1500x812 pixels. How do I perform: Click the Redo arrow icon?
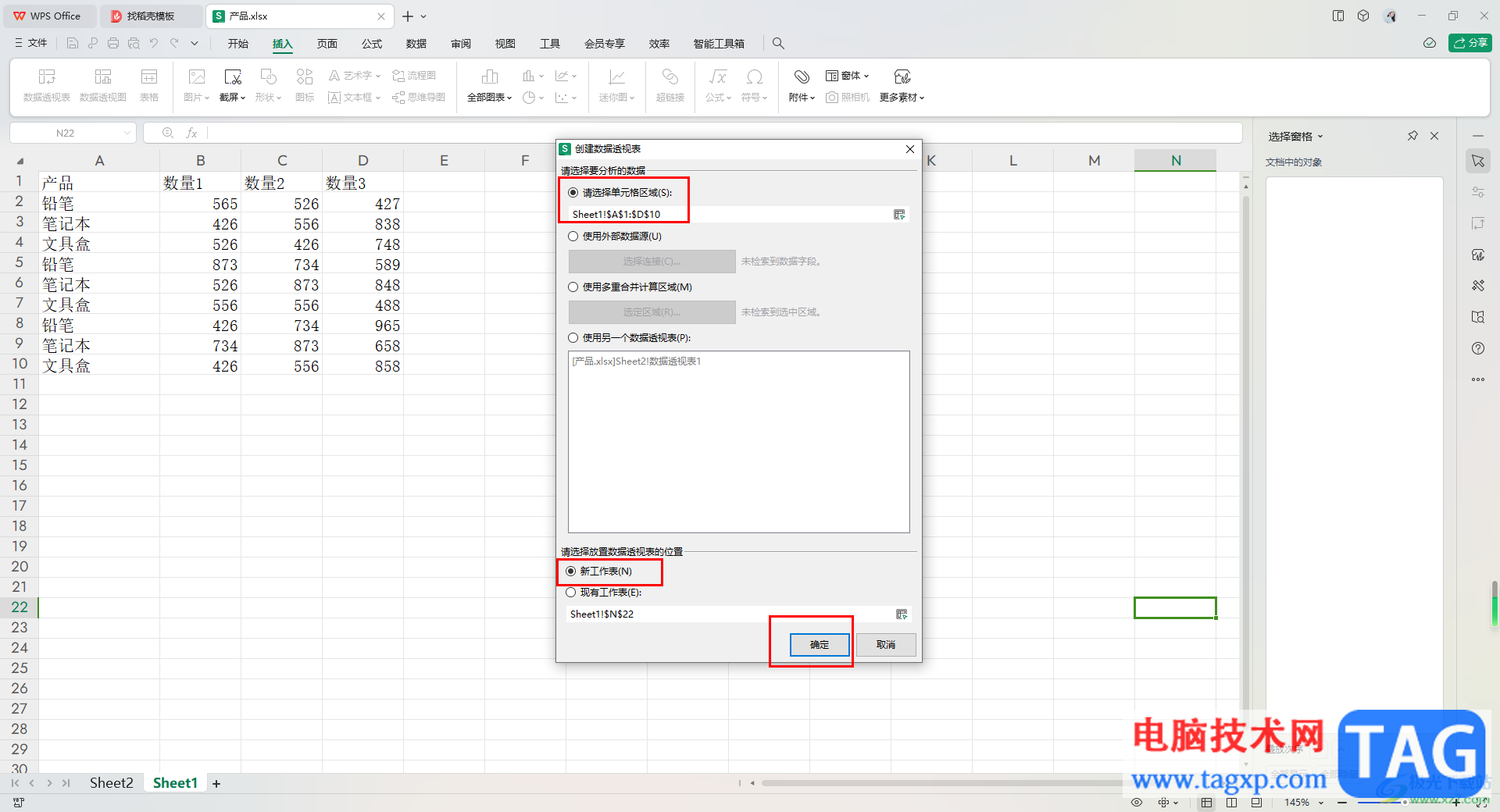(x=174, y=43)
